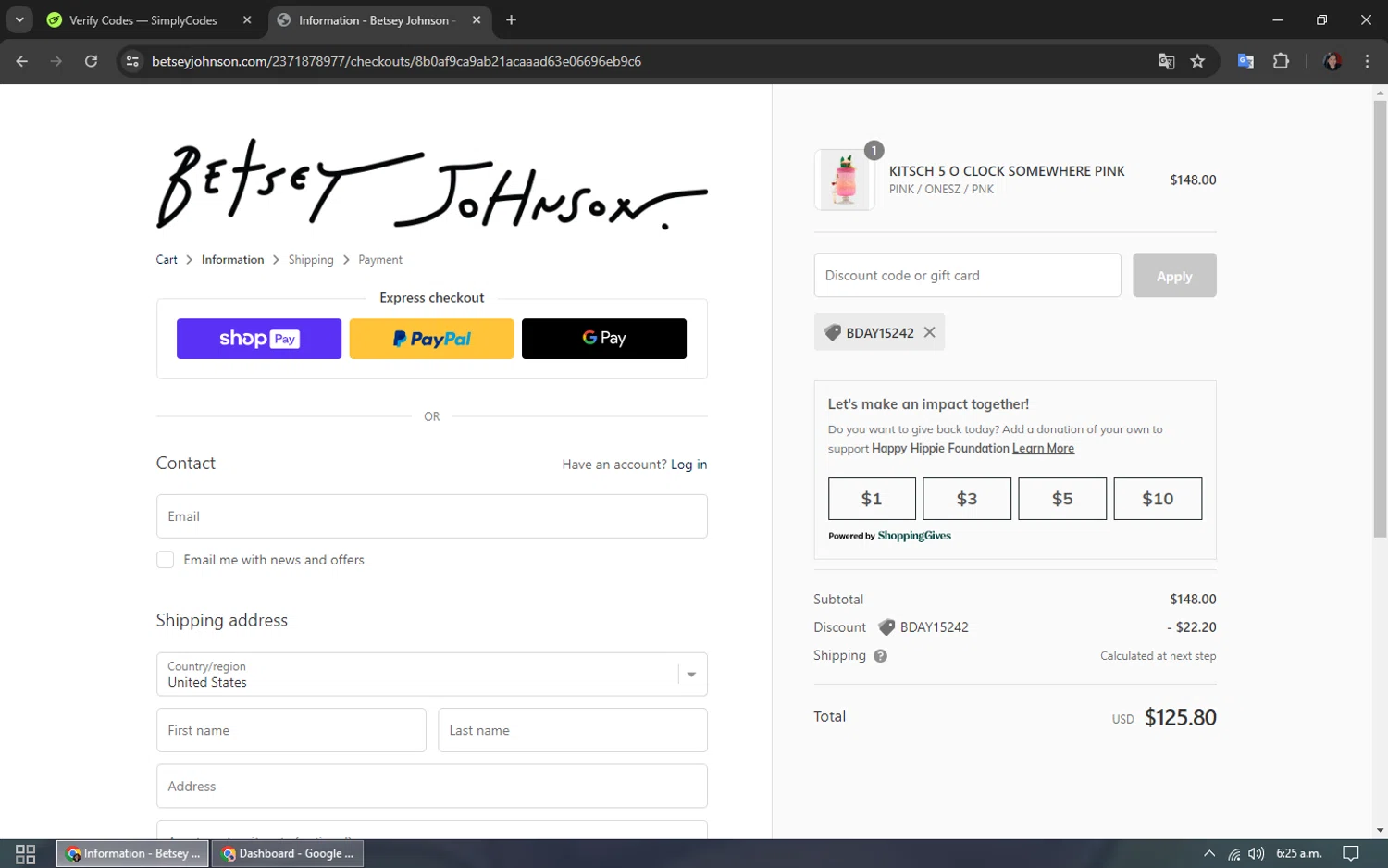Open the Country/region dropdown
Viewport: 1388px width, 868px height.
tap(431, 675)
